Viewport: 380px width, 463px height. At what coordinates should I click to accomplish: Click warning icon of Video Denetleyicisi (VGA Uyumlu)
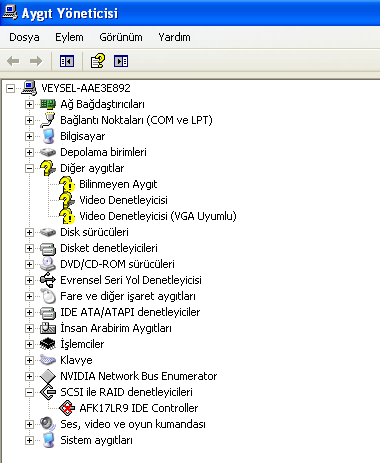[x=67, y=216]
